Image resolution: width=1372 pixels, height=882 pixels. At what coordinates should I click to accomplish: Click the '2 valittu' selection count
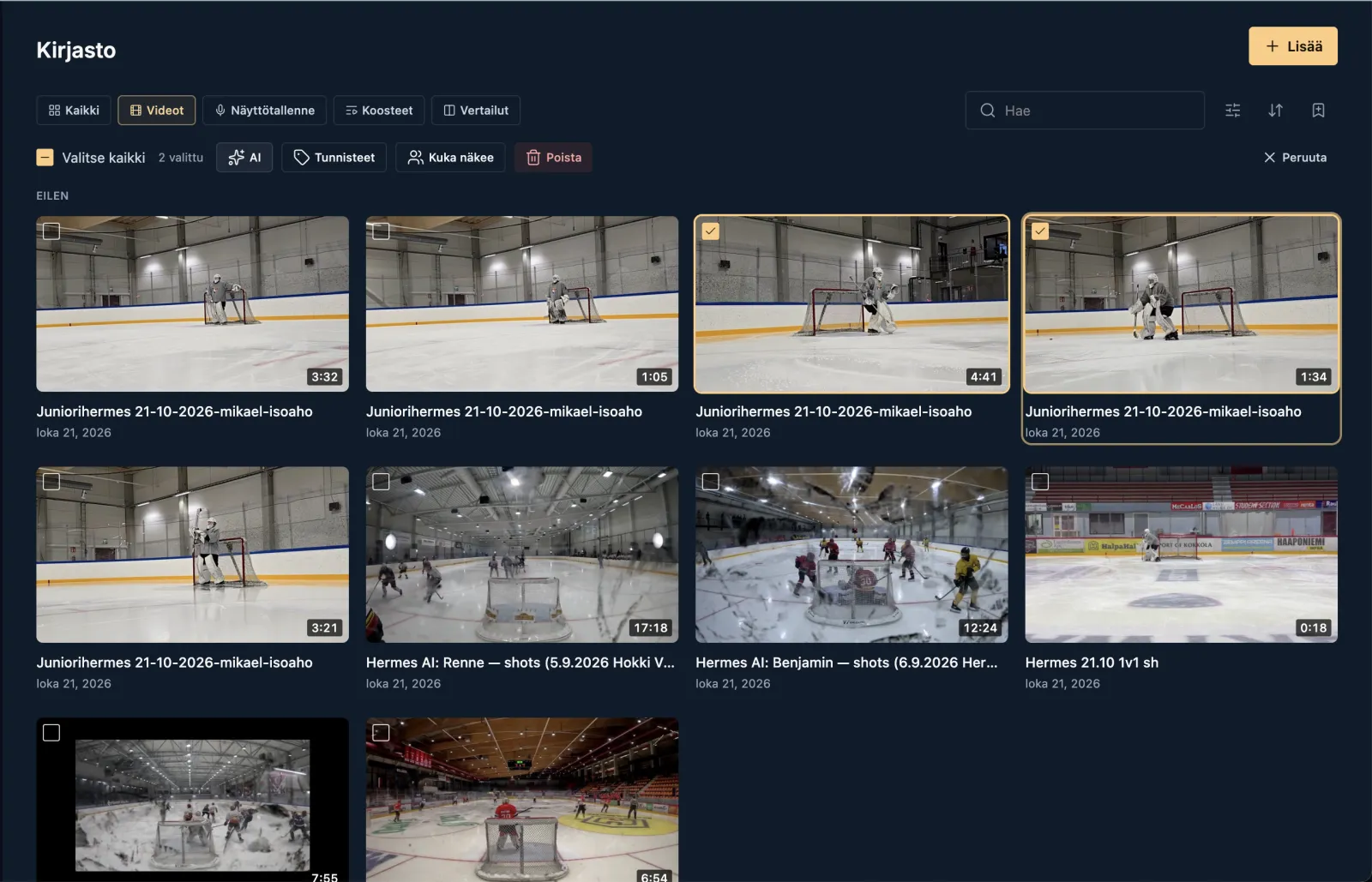tap(181, 158)
